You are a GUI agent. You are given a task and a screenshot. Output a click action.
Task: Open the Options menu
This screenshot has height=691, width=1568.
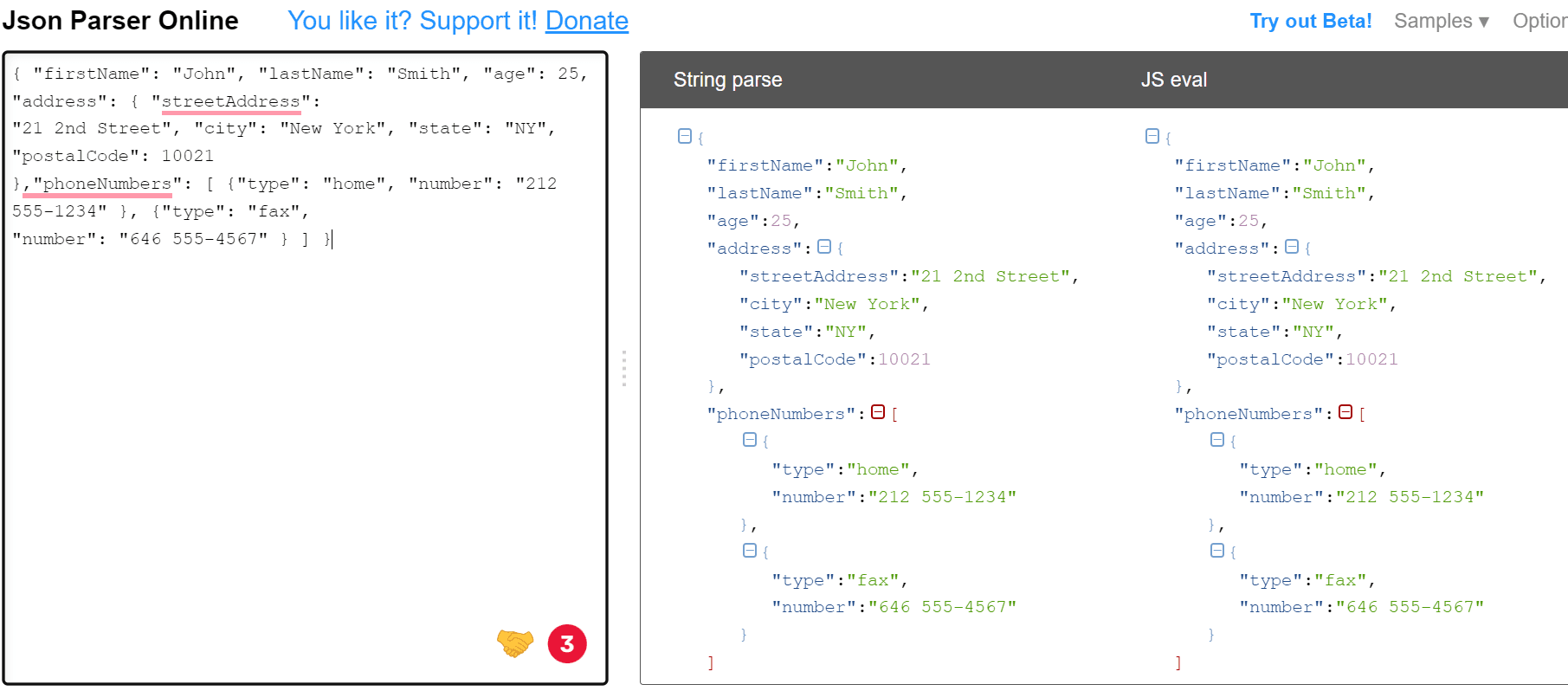[x=1539, y=21]
